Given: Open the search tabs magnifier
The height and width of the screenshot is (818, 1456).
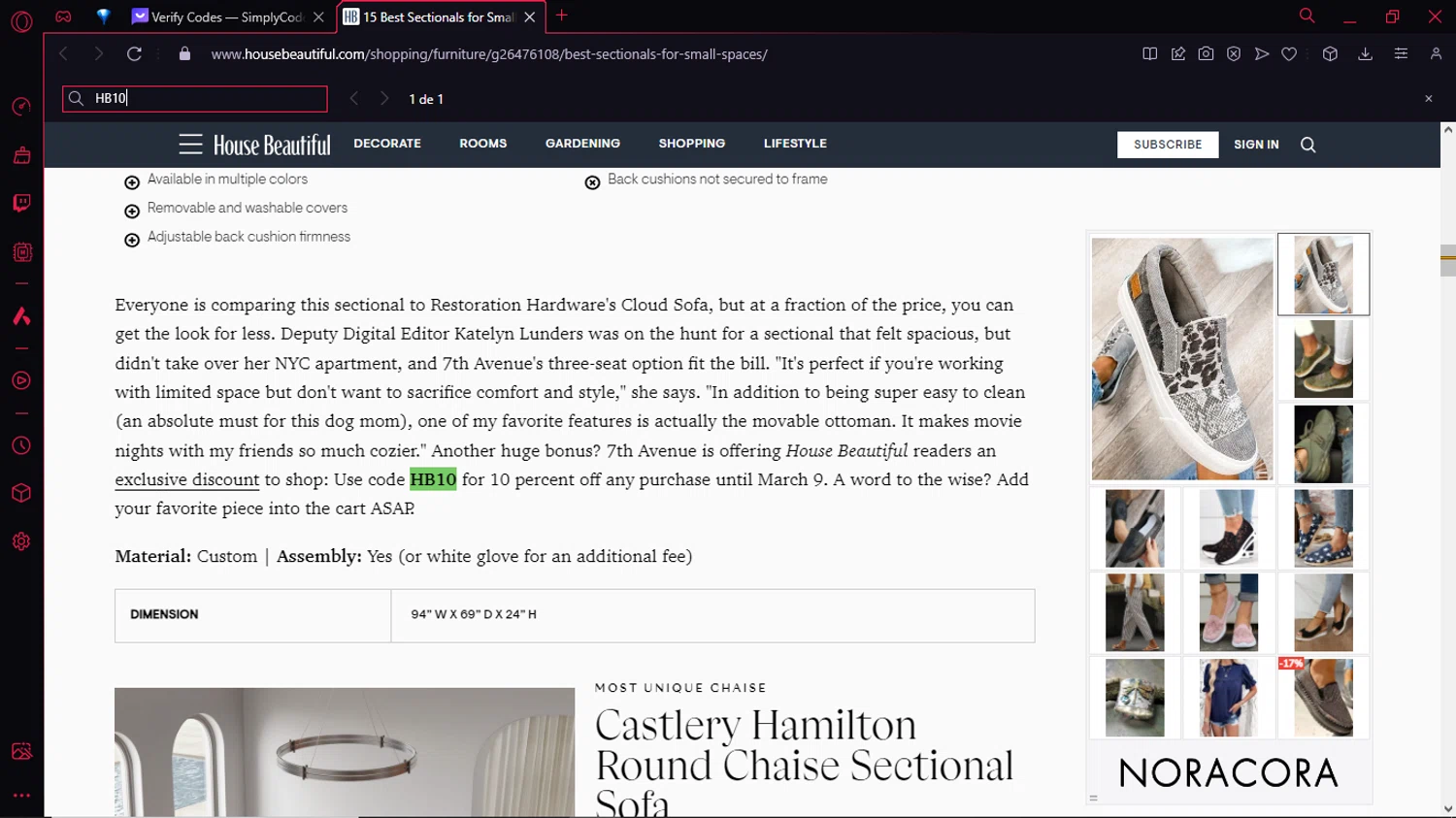Looking at the screenshot, I should pyautogui.click(x=1307, y=16).
